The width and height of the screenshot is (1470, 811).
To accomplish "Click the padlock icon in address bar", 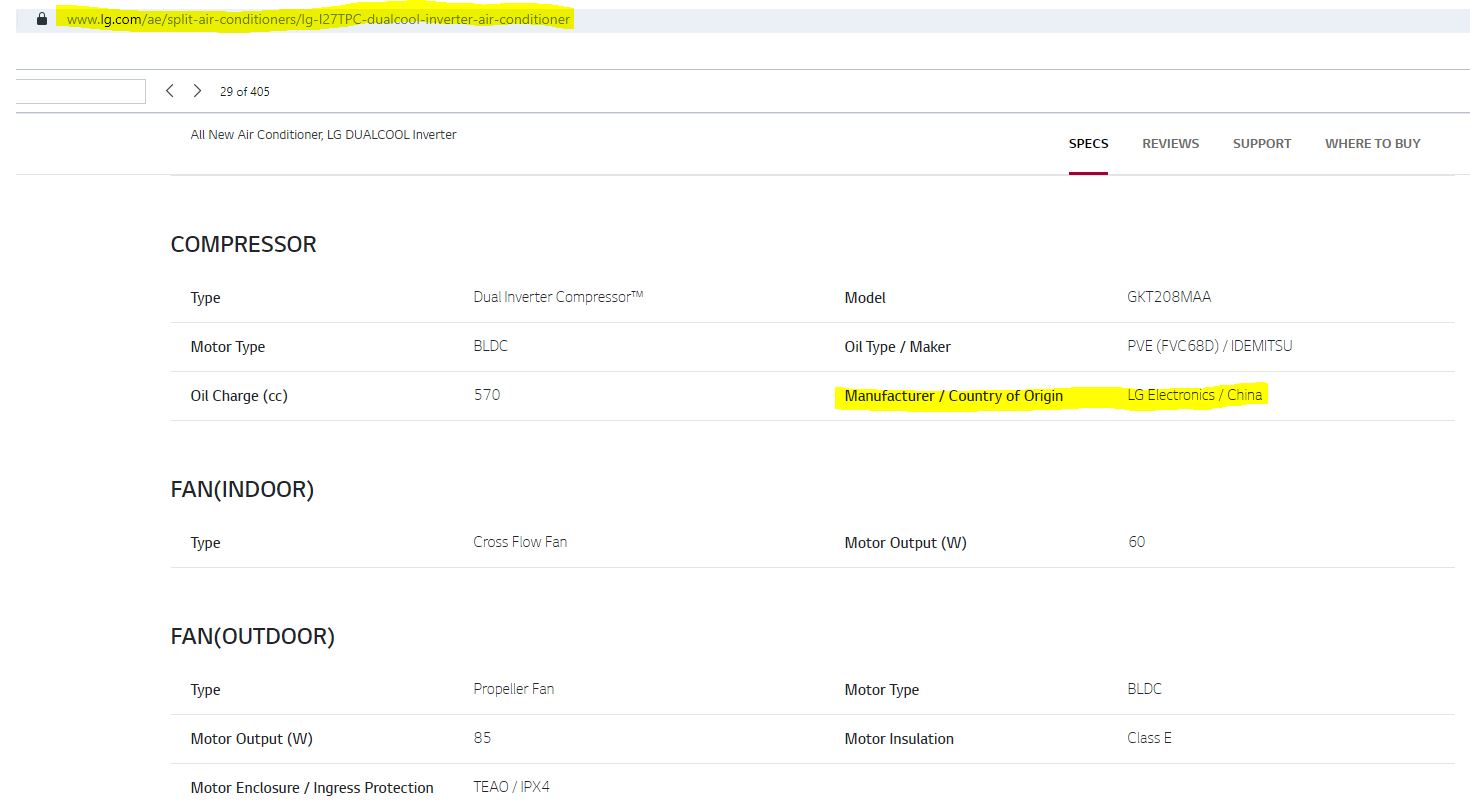I will (x=42, y=19).
